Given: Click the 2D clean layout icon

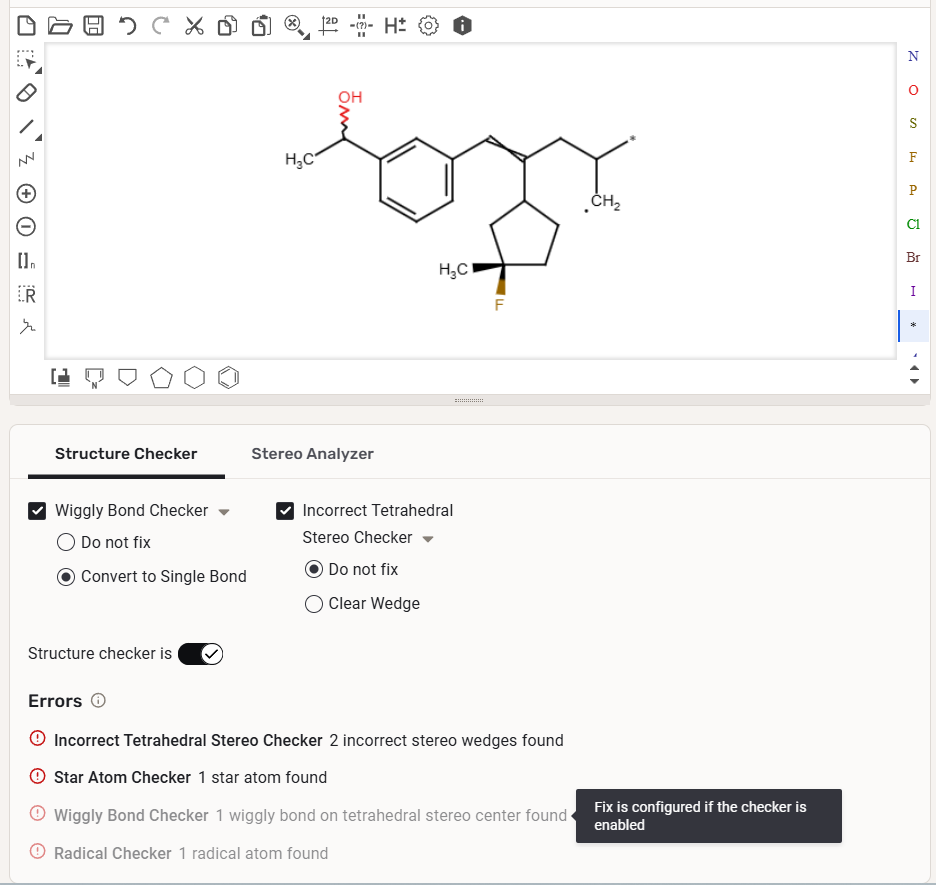Looking at the screenshot, I should pyautogui.click(x=329, y=25).
